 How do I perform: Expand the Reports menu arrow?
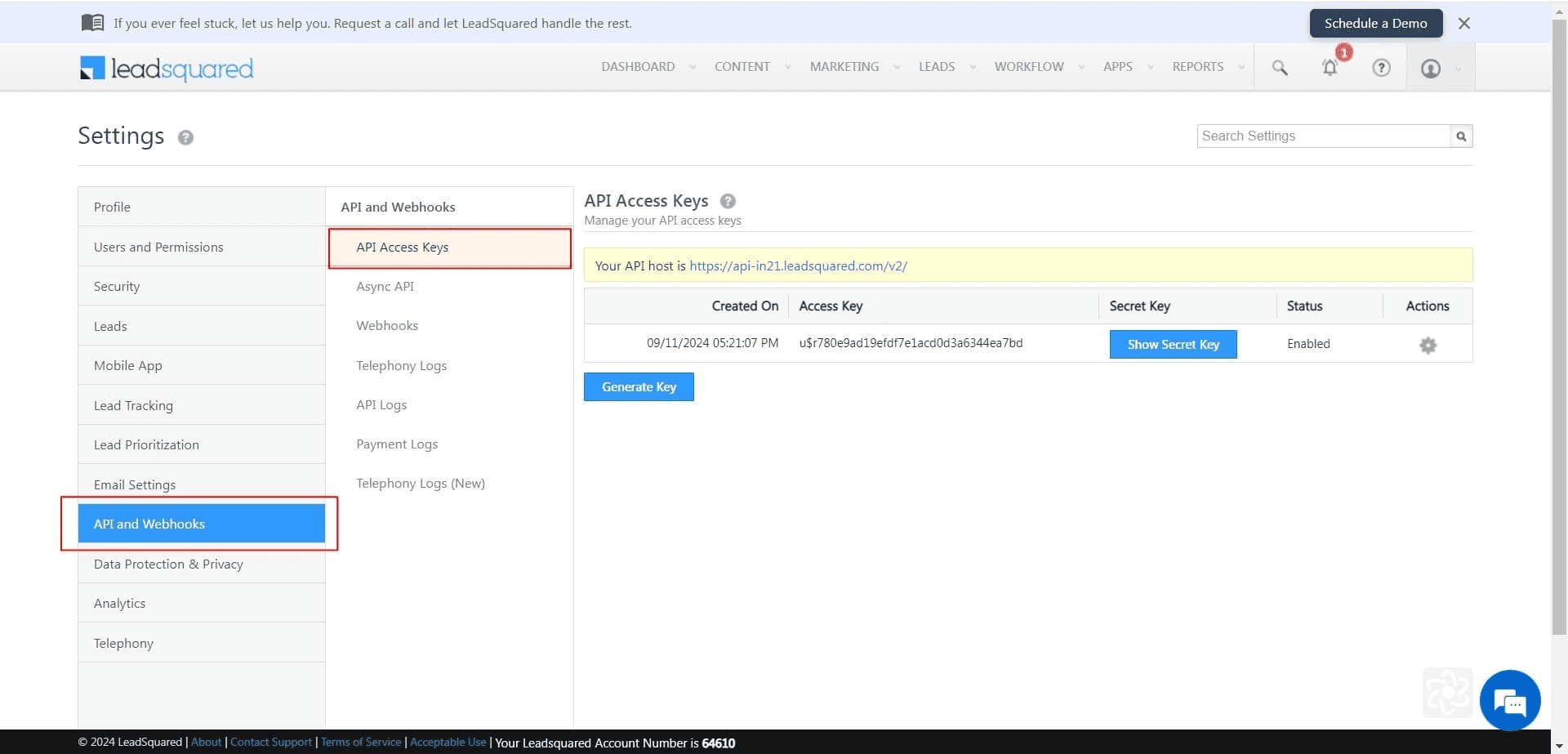point(1241,68)
